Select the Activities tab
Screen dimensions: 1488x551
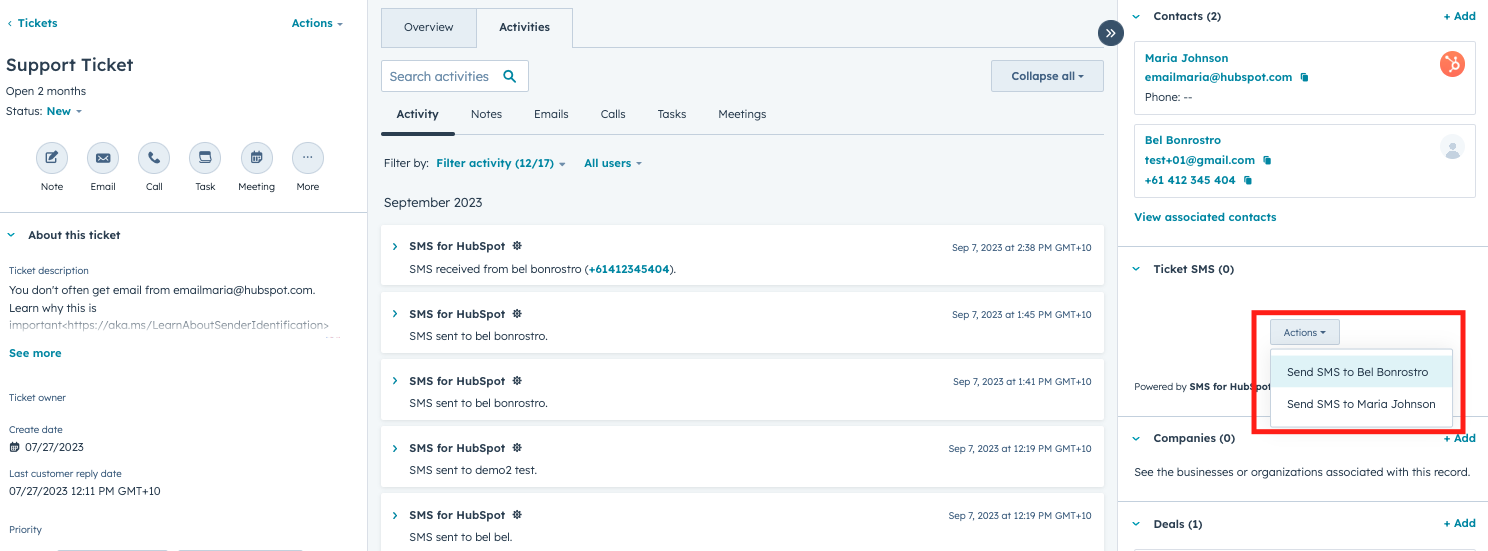click(525, 27)
